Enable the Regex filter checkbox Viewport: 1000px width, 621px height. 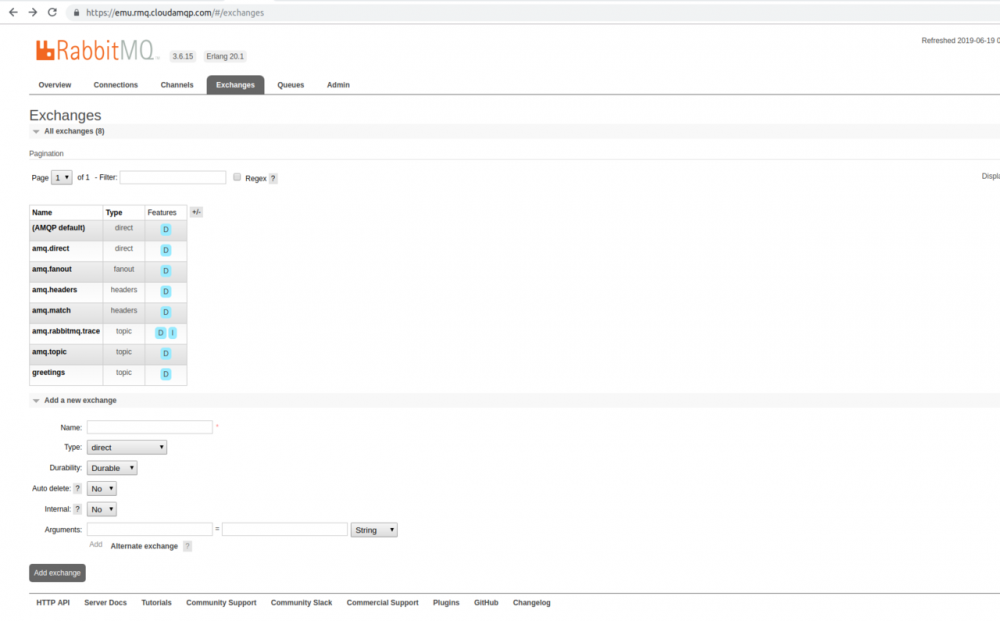coord(237,177)
